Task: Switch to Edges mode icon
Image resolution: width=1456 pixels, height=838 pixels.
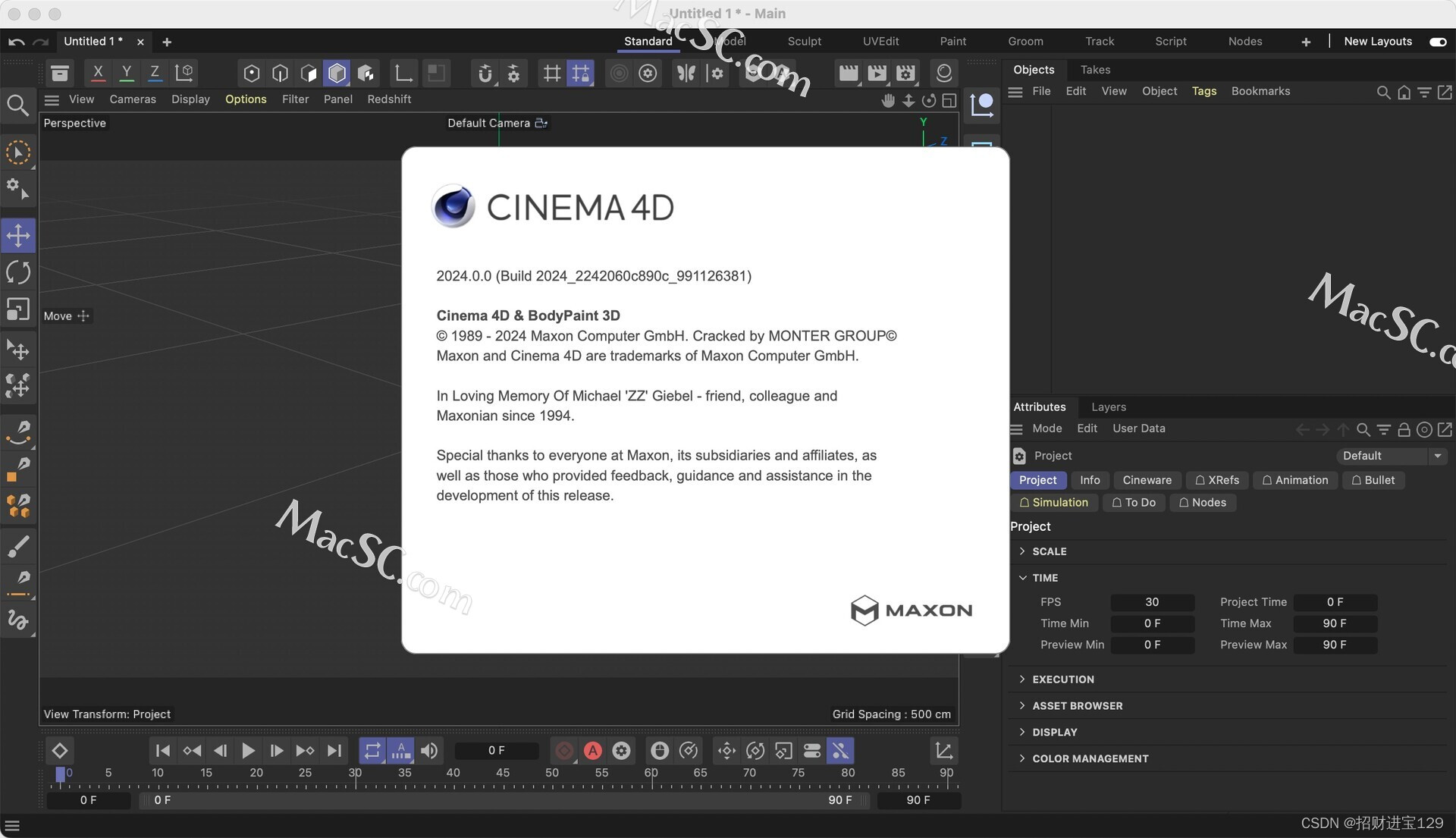Action: click(x=280, y=74)
